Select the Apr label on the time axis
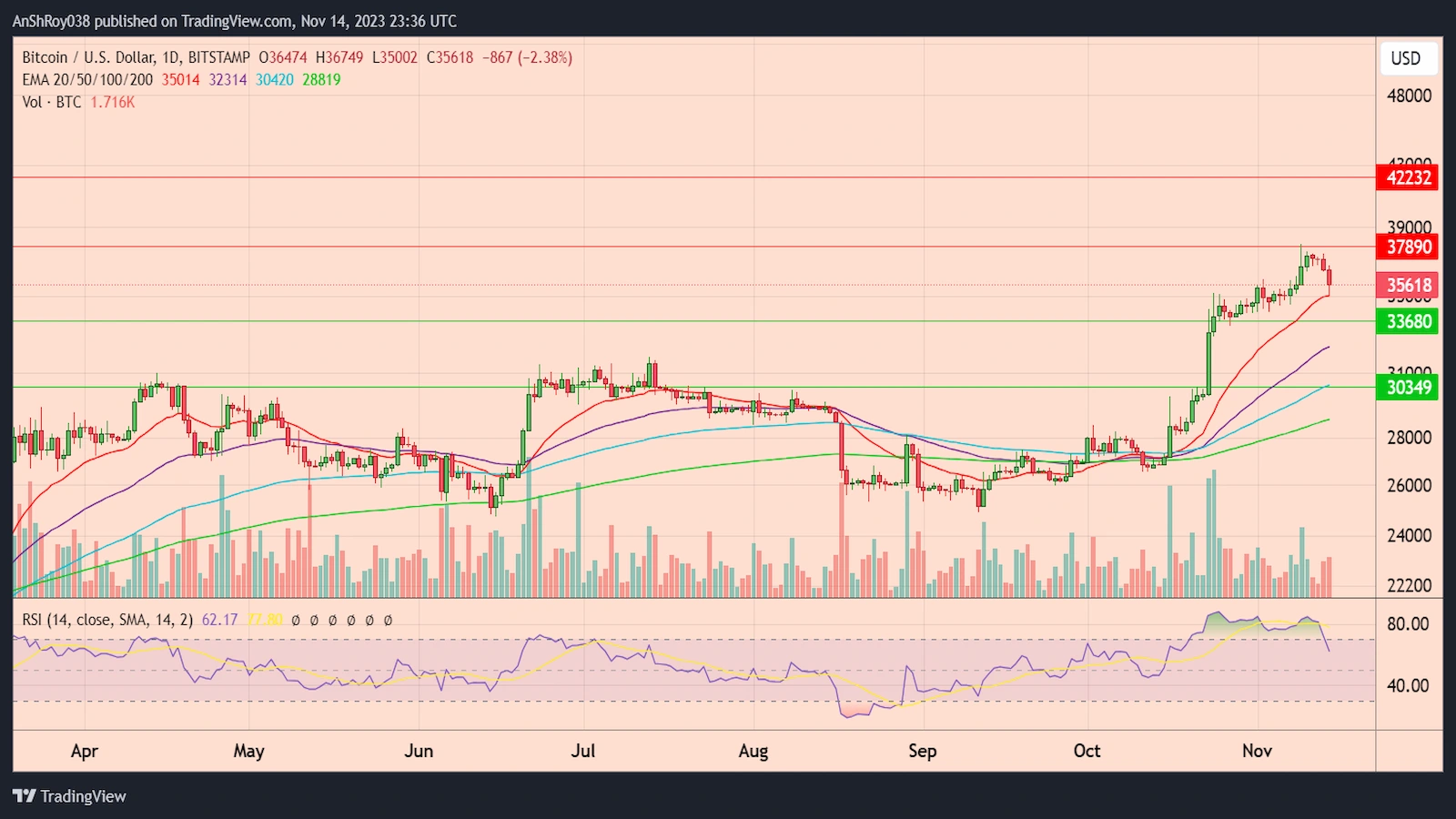The height and width of the screenshot is (819, 1456). (84, 752)
